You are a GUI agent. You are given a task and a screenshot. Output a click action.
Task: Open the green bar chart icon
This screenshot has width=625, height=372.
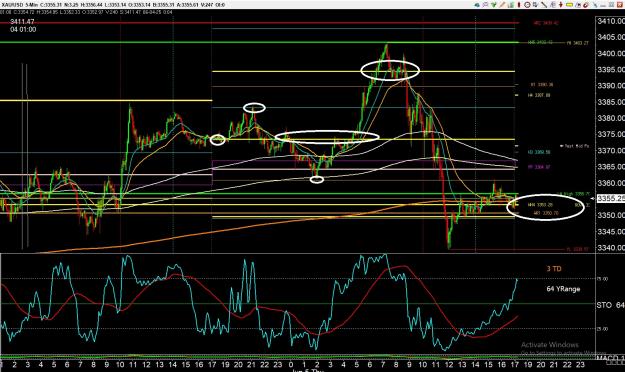pos(511,5)
